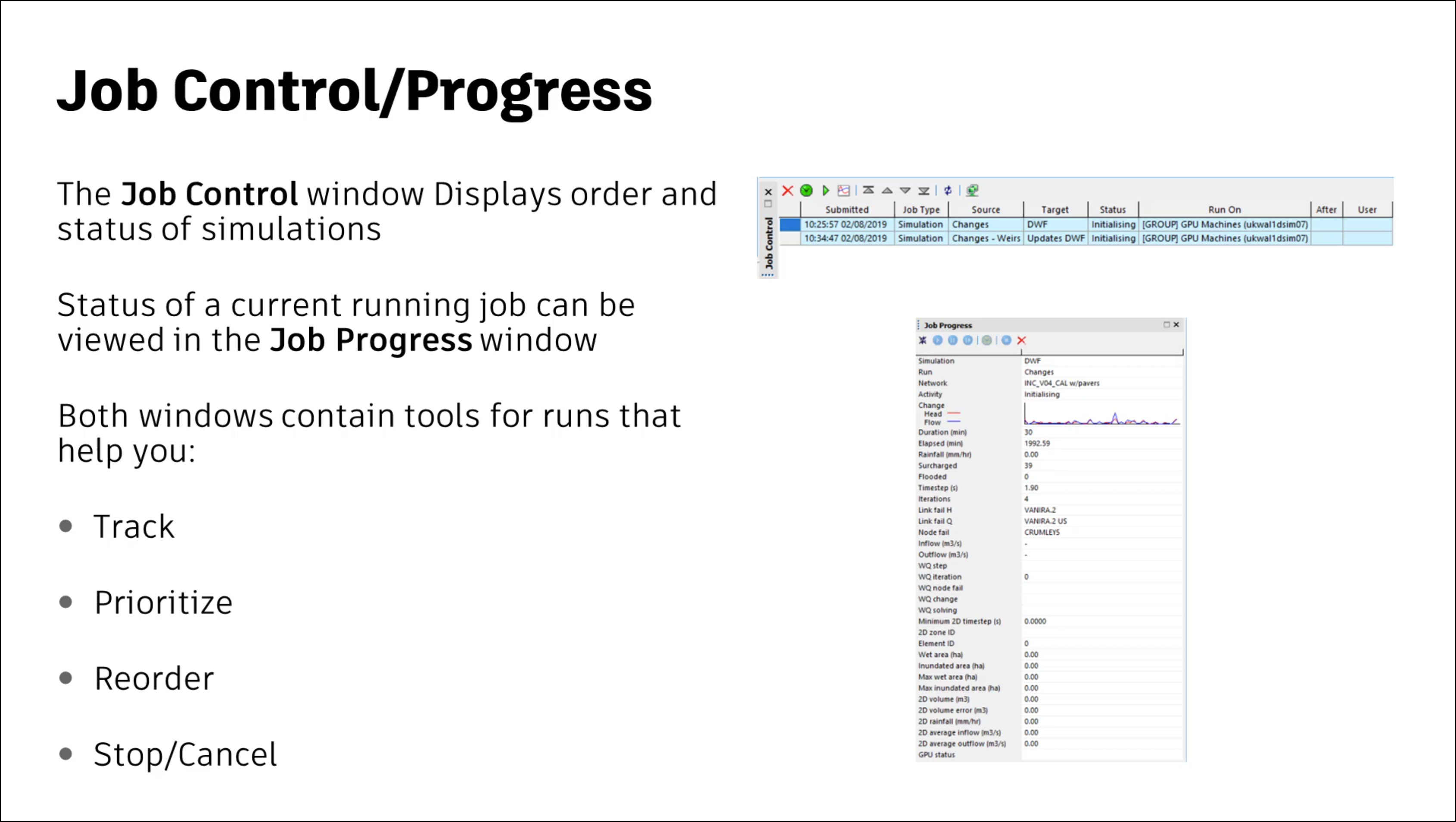
Task: Sort by the Submitted column header
Action: pos(847,210)
